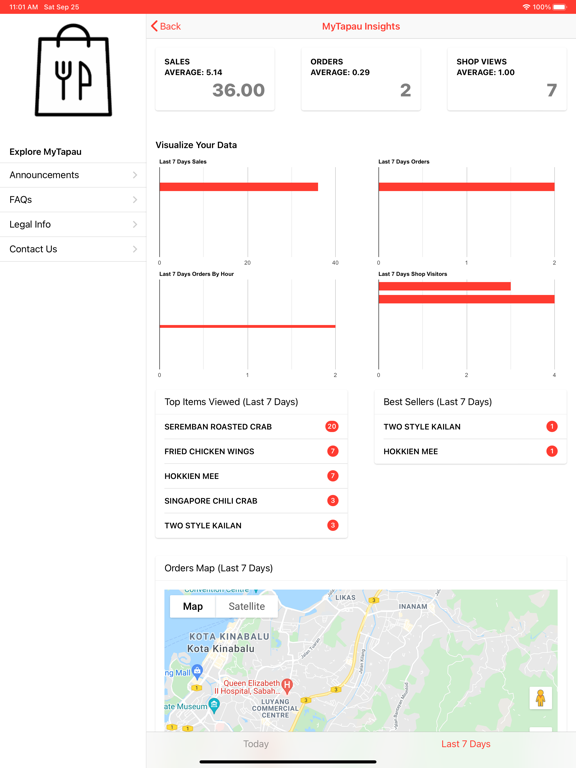Click the battery status icon
576x768 pixels.
tap(560, 7)
